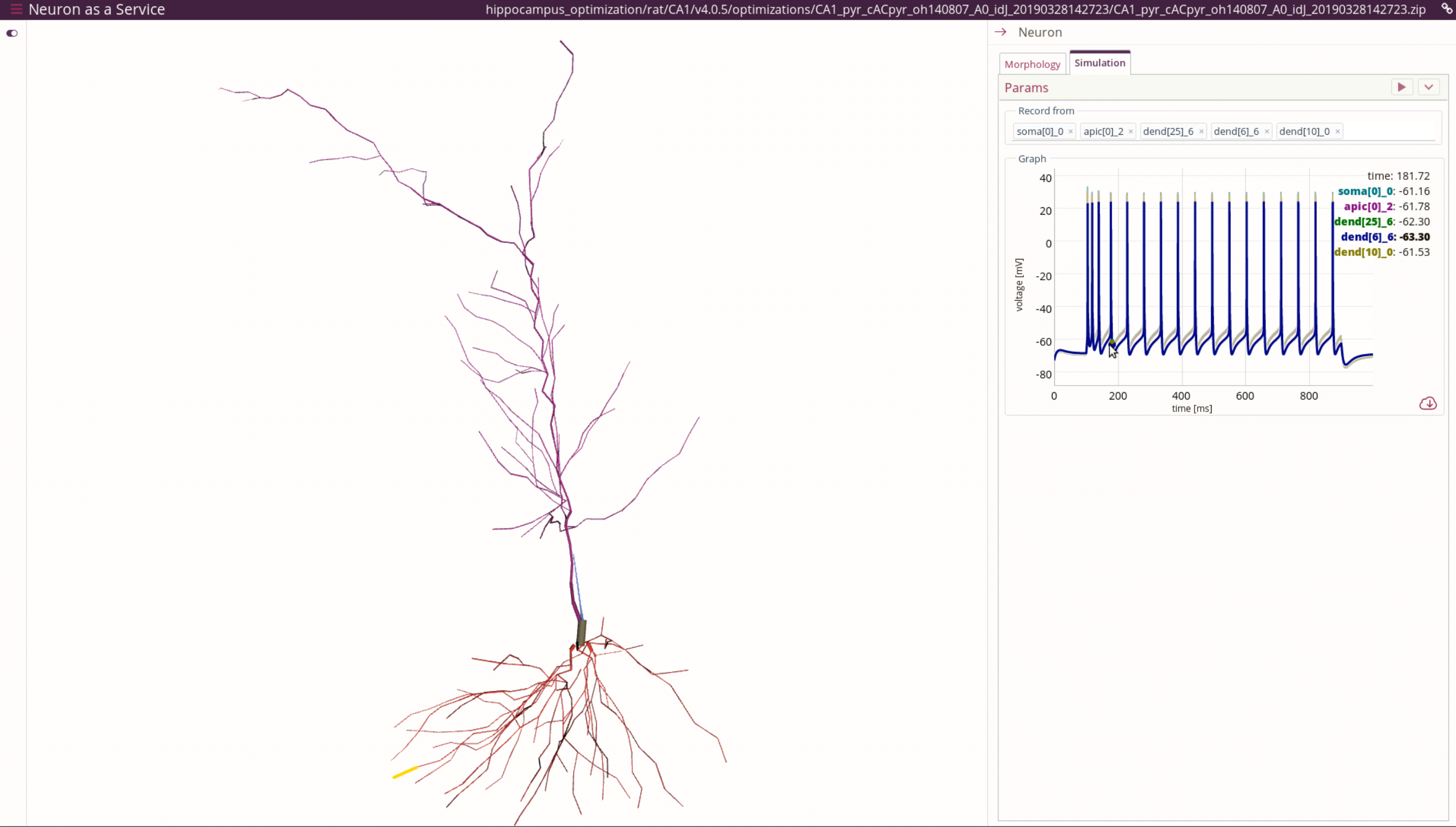Image resolution: width=1456 pixels, height=827 pixels.
Task: Click the yellow highlighted dendrite segment
Action: point(405,772)
